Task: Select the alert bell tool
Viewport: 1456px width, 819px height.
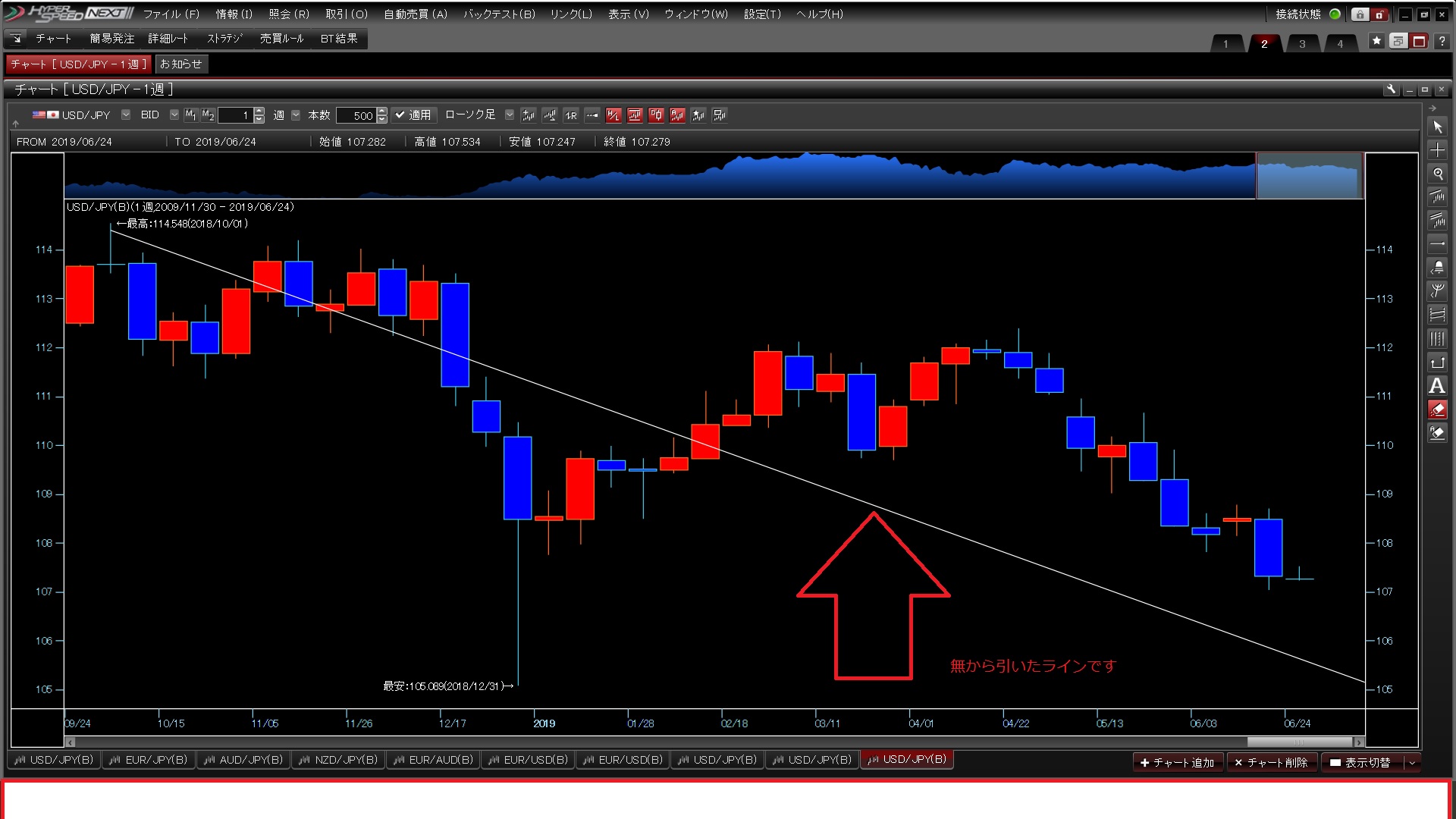Action: [x=1437, y=268]
